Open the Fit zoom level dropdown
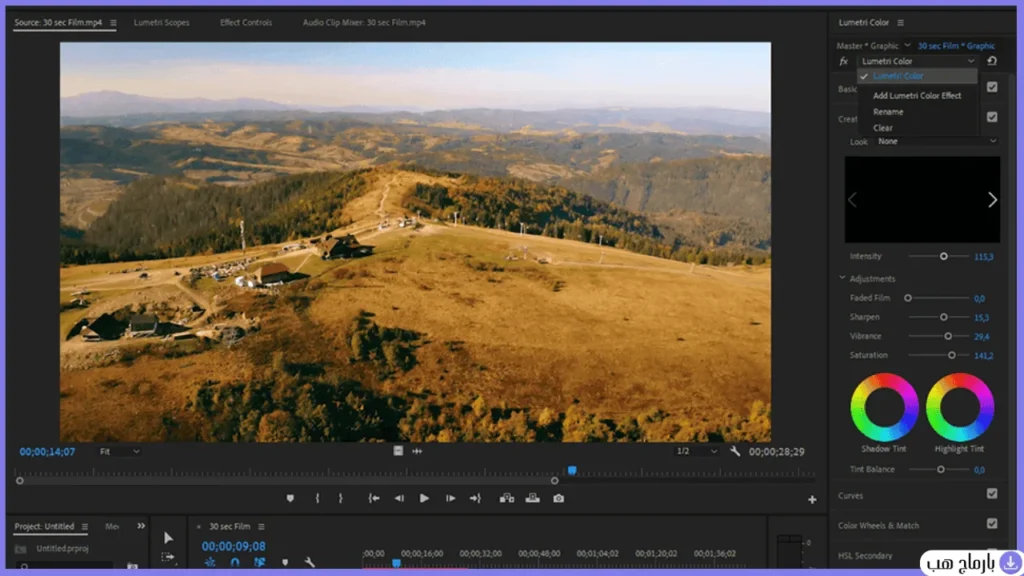The height and width of the screenshot is (576, 1024). pos(120,451)
